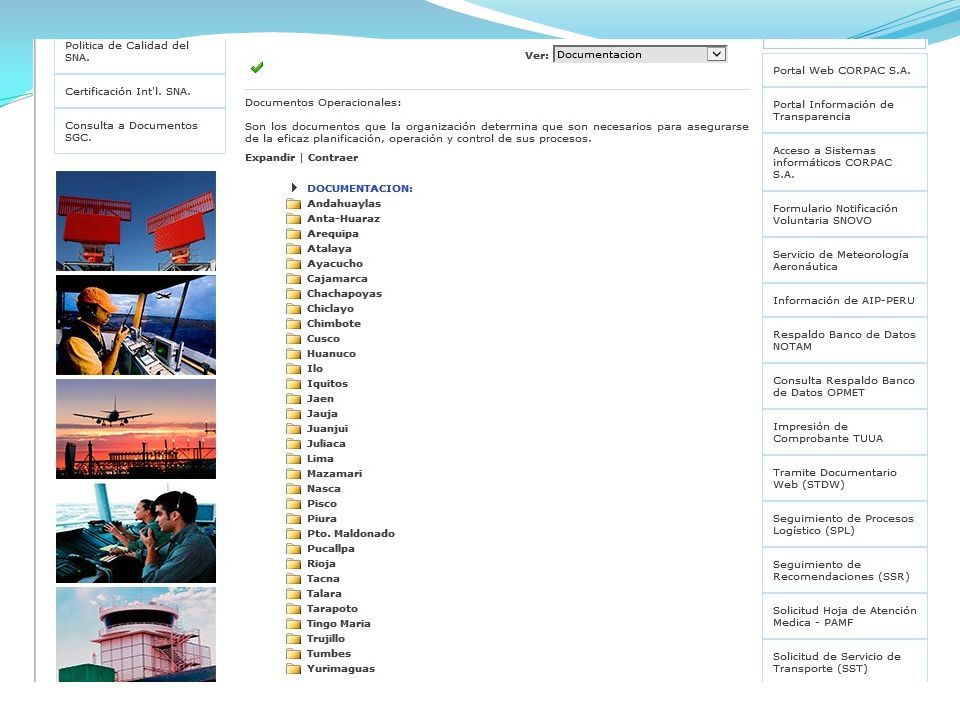The height and width of the screenshot is (720, 960).
Task: Open the Ver Documentacion dropdown
Action: (640, 54)
